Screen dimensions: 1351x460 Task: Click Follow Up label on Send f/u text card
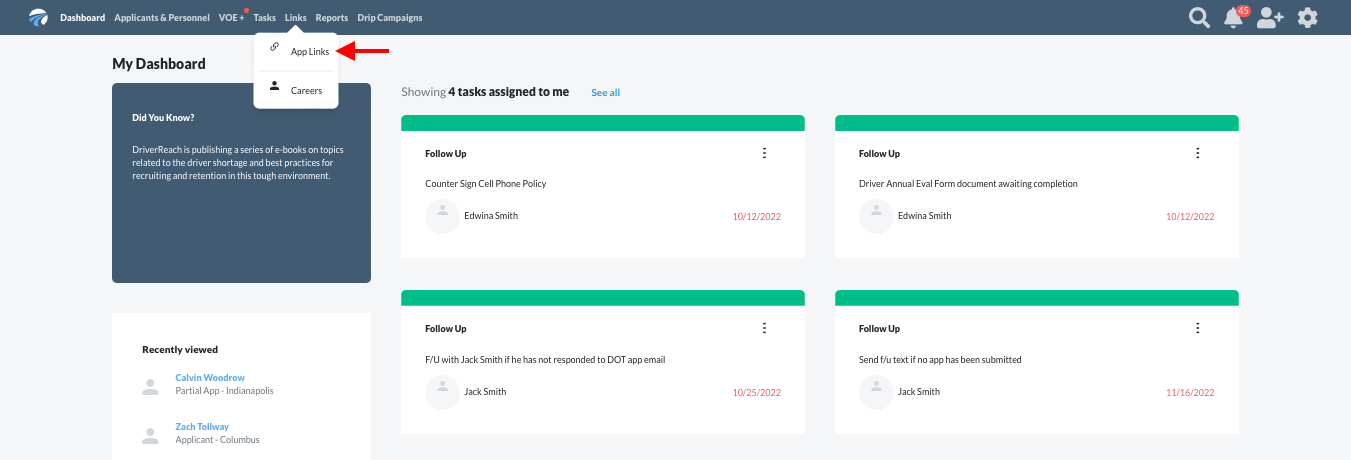pyautogui.click(x=880, y=329)
